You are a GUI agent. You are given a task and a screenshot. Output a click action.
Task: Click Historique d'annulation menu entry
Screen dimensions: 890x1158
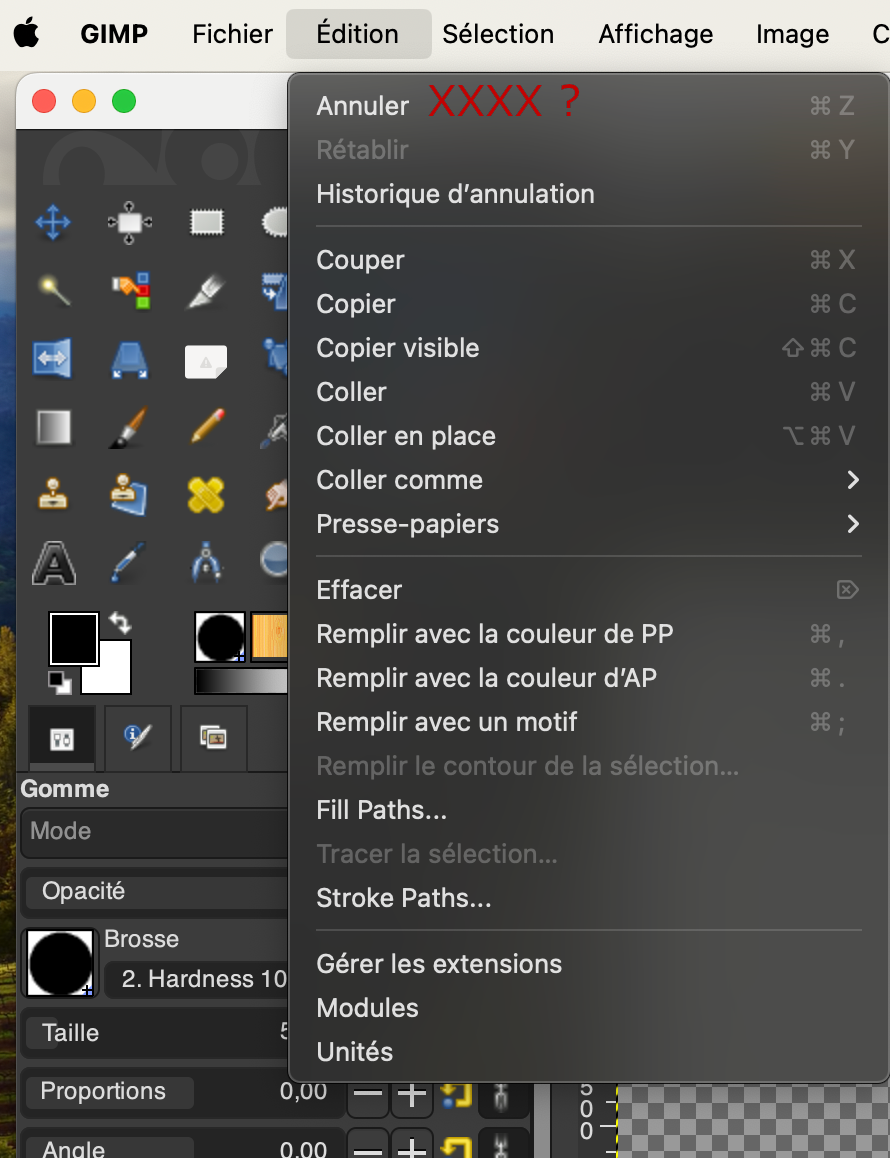pyautogui.click(x=455, y=194)
